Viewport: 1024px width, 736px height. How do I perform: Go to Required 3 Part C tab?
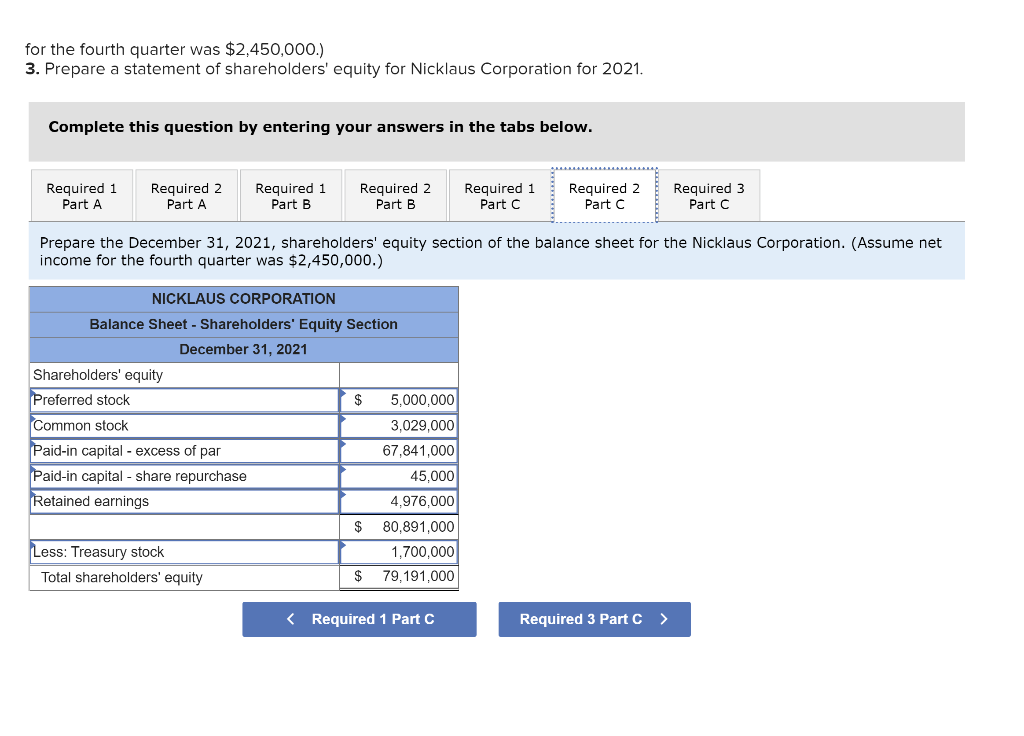[x=709, y=196]
